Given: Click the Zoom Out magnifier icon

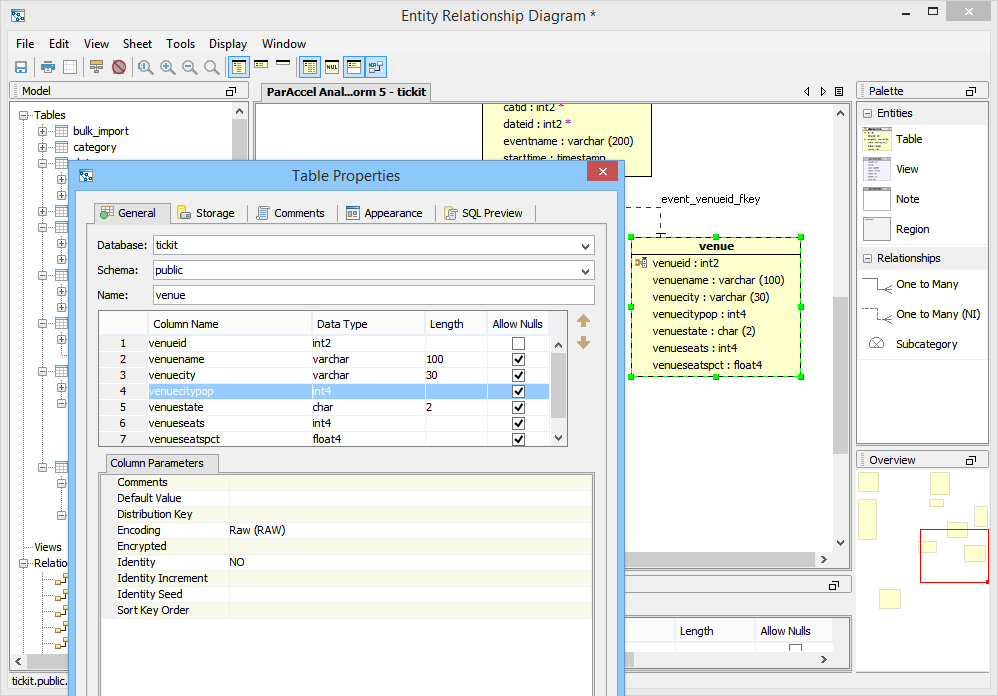Looking at the screenshot, I should click(189, 67).
